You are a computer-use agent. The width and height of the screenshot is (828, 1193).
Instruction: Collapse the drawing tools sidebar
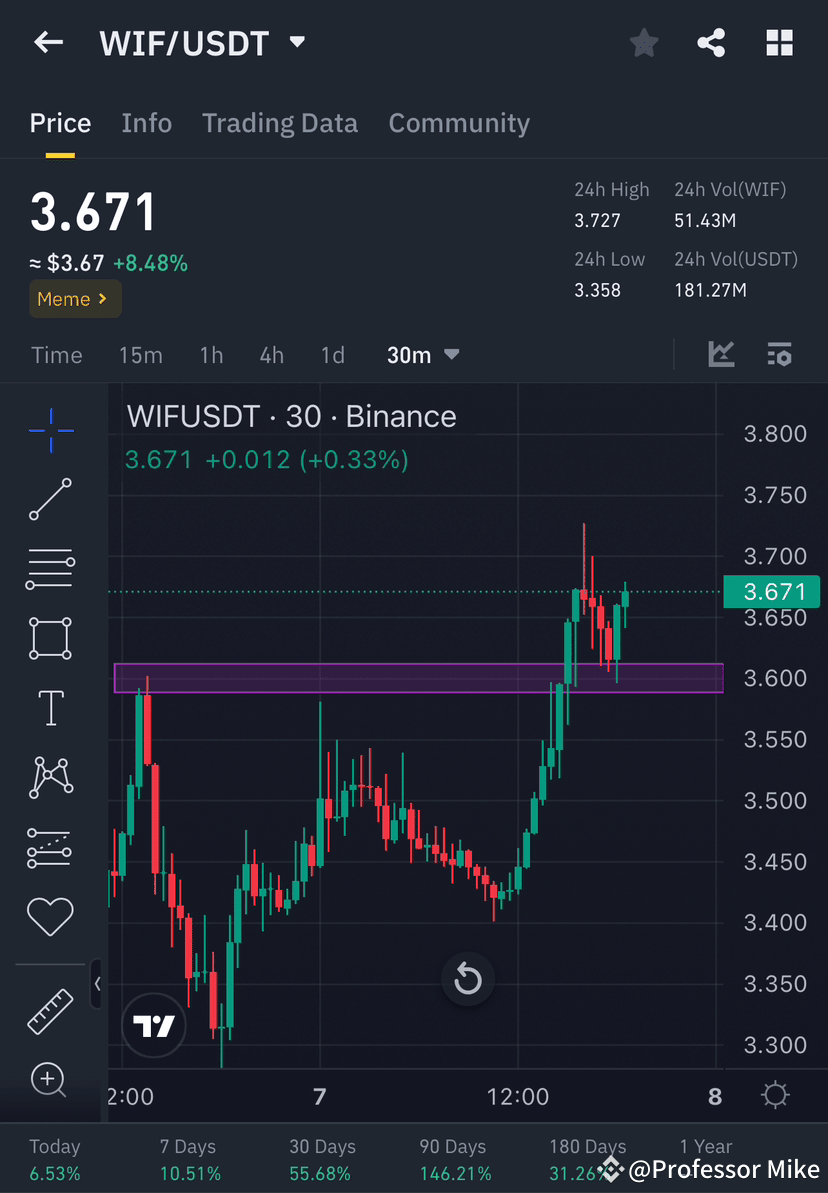[x=97, y=984]
